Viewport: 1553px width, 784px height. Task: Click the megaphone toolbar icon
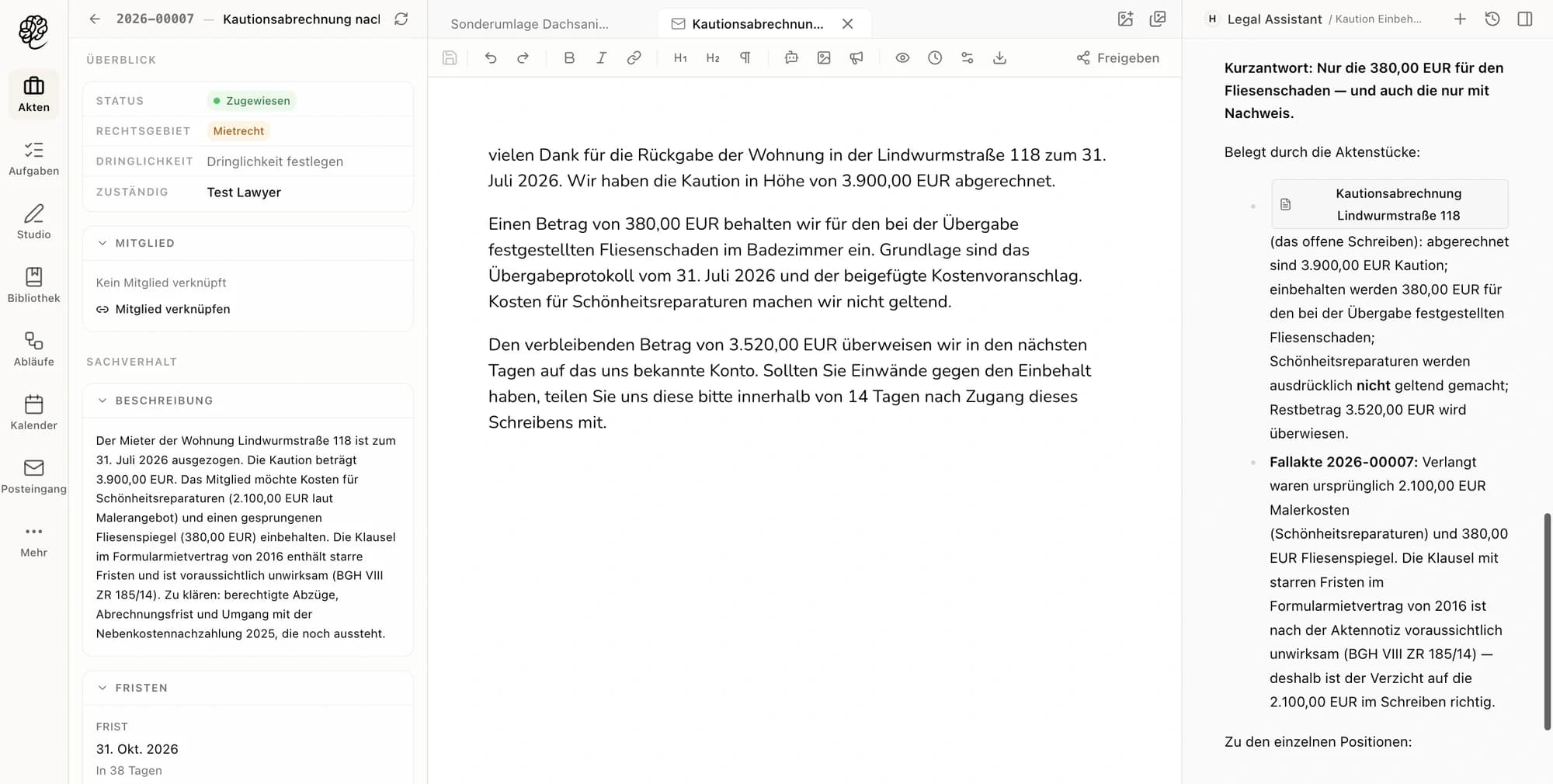(856, 57)
